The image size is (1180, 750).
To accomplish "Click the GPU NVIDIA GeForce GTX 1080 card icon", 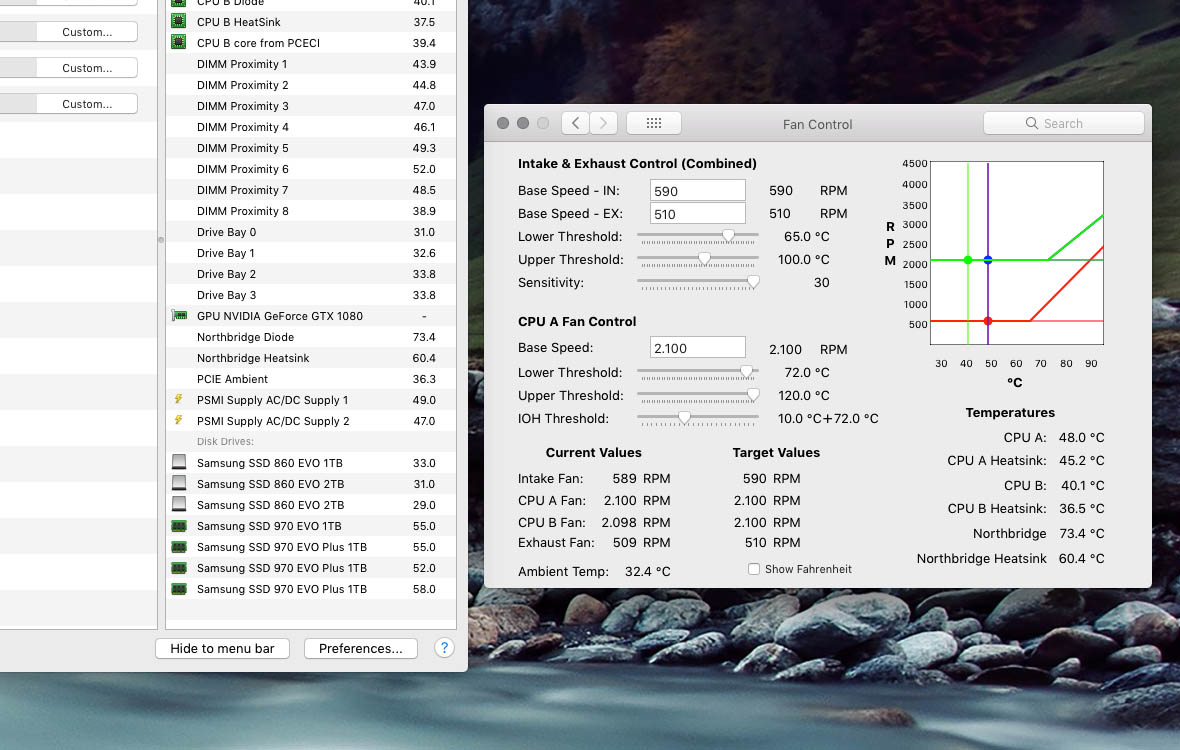I will (x=179, y=316).
